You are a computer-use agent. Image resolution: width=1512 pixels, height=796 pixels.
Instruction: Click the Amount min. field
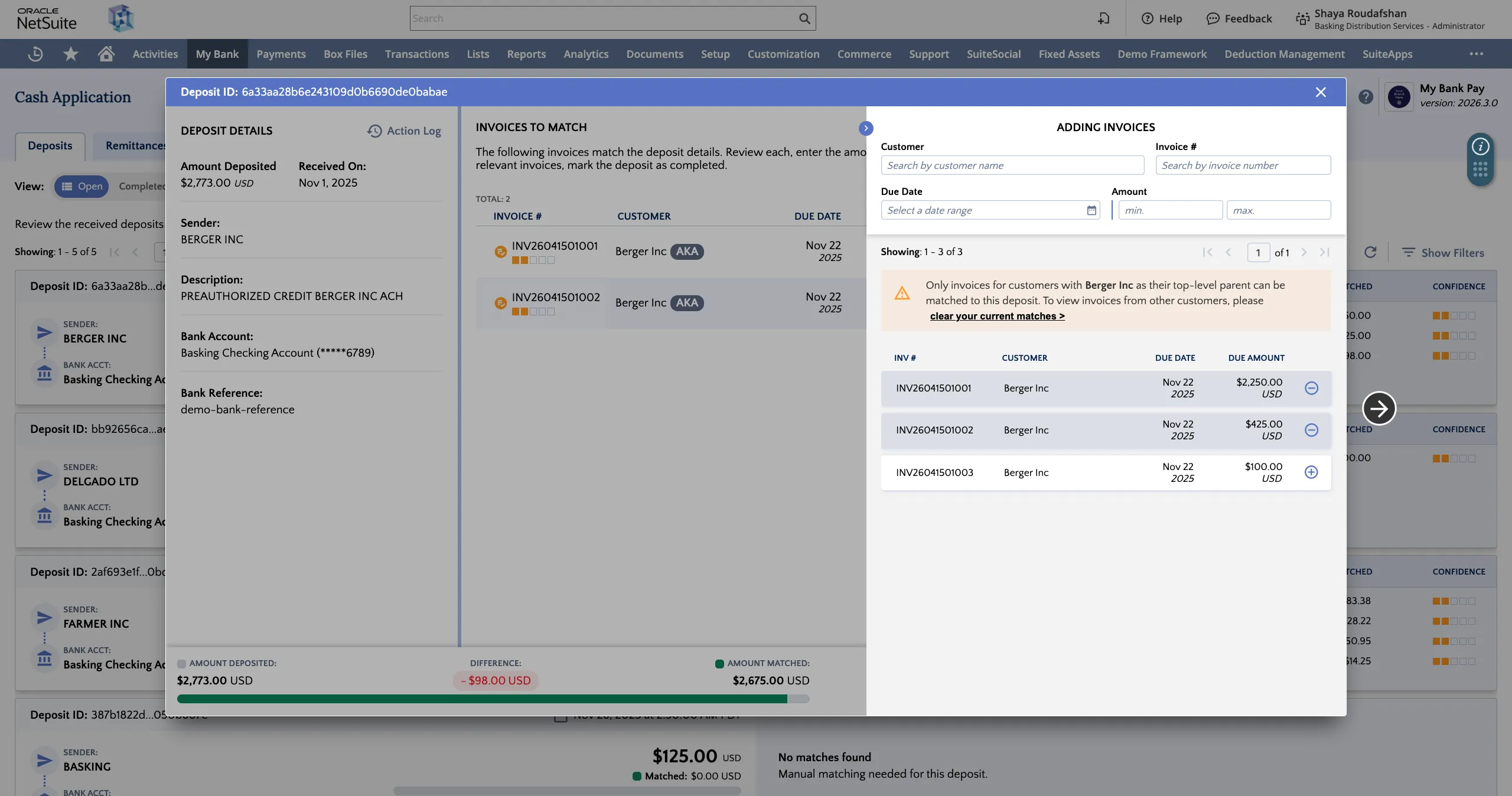[1170, 210]
